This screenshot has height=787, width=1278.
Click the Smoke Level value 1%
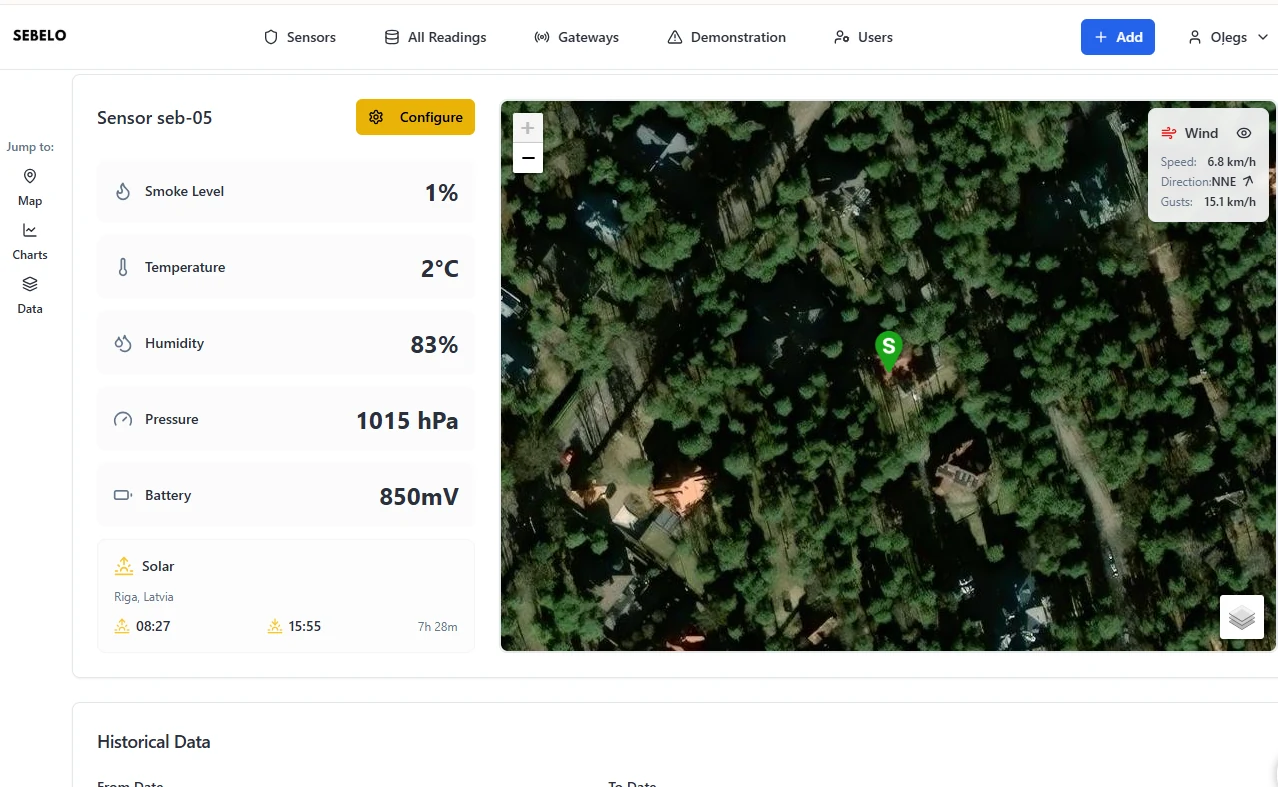[x=441, y=192]
